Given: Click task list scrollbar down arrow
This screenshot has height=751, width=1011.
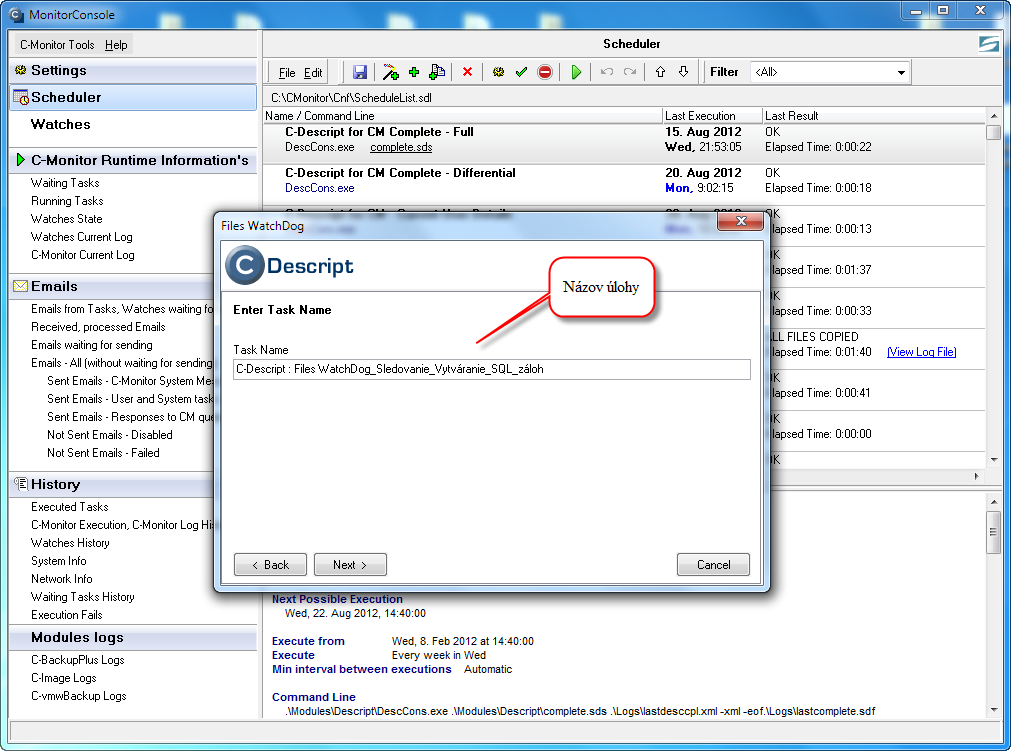Looking at the screenshot, I should [x=994, y=460].
